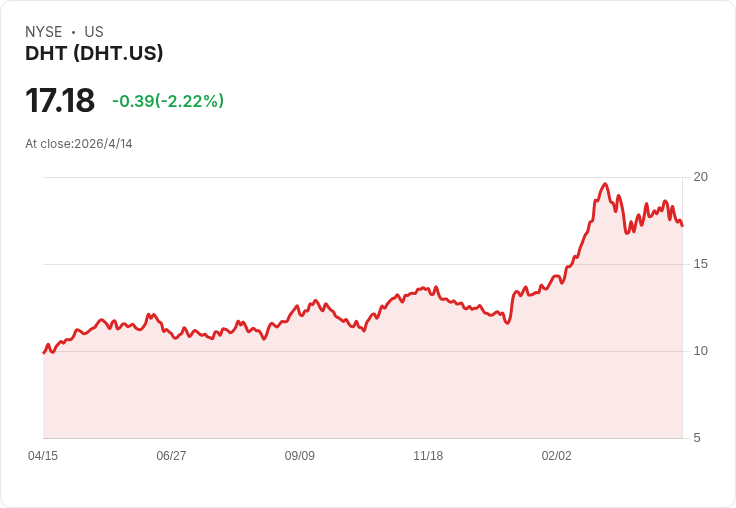Image resolution: width=736 pixels, height=508 pixels.
Task: Click the shaded area under the price line
Action: tap(360, 390)
